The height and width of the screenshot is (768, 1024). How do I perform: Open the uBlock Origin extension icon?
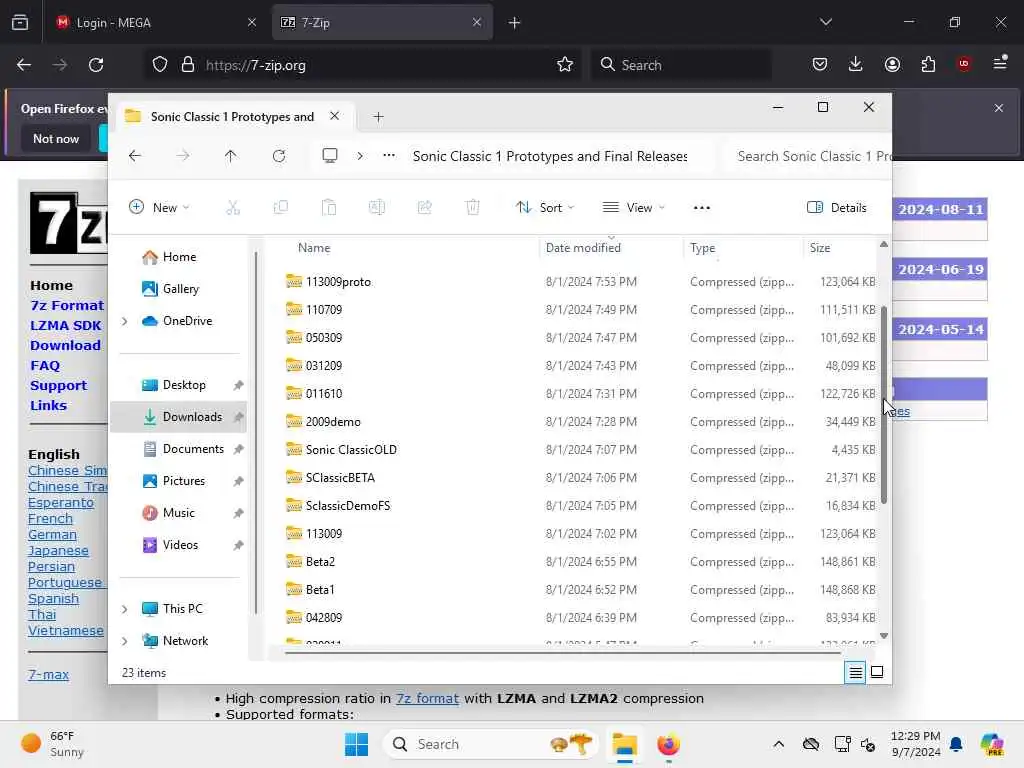coord(964,64)
